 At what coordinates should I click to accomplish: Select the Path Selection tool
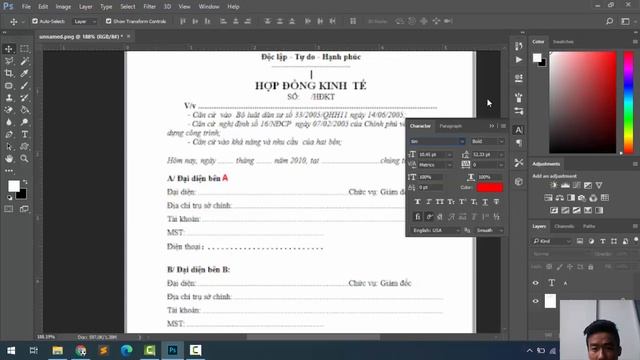(9, 147)
